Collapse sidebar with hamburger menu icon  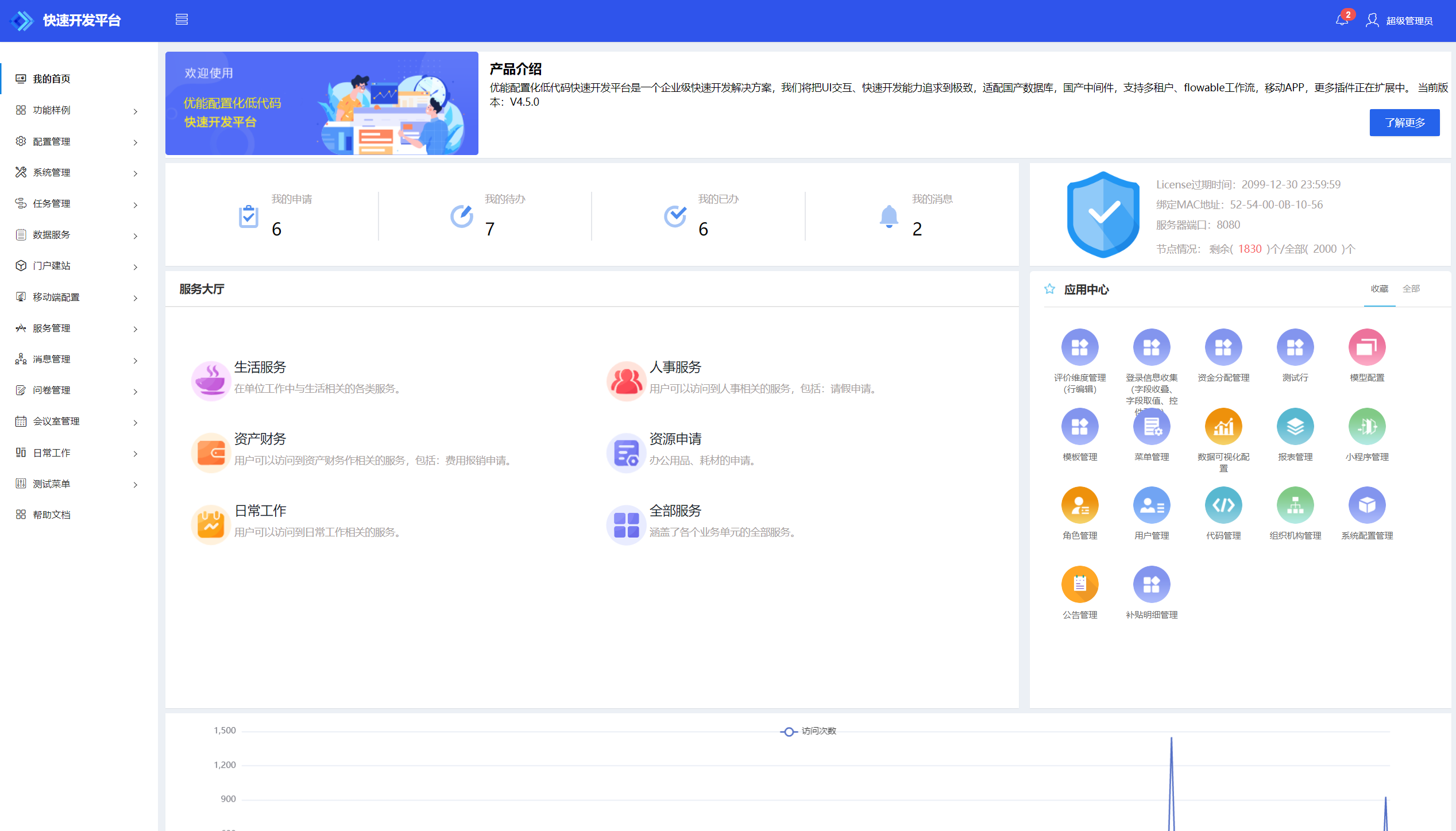(x=181, y=20)
